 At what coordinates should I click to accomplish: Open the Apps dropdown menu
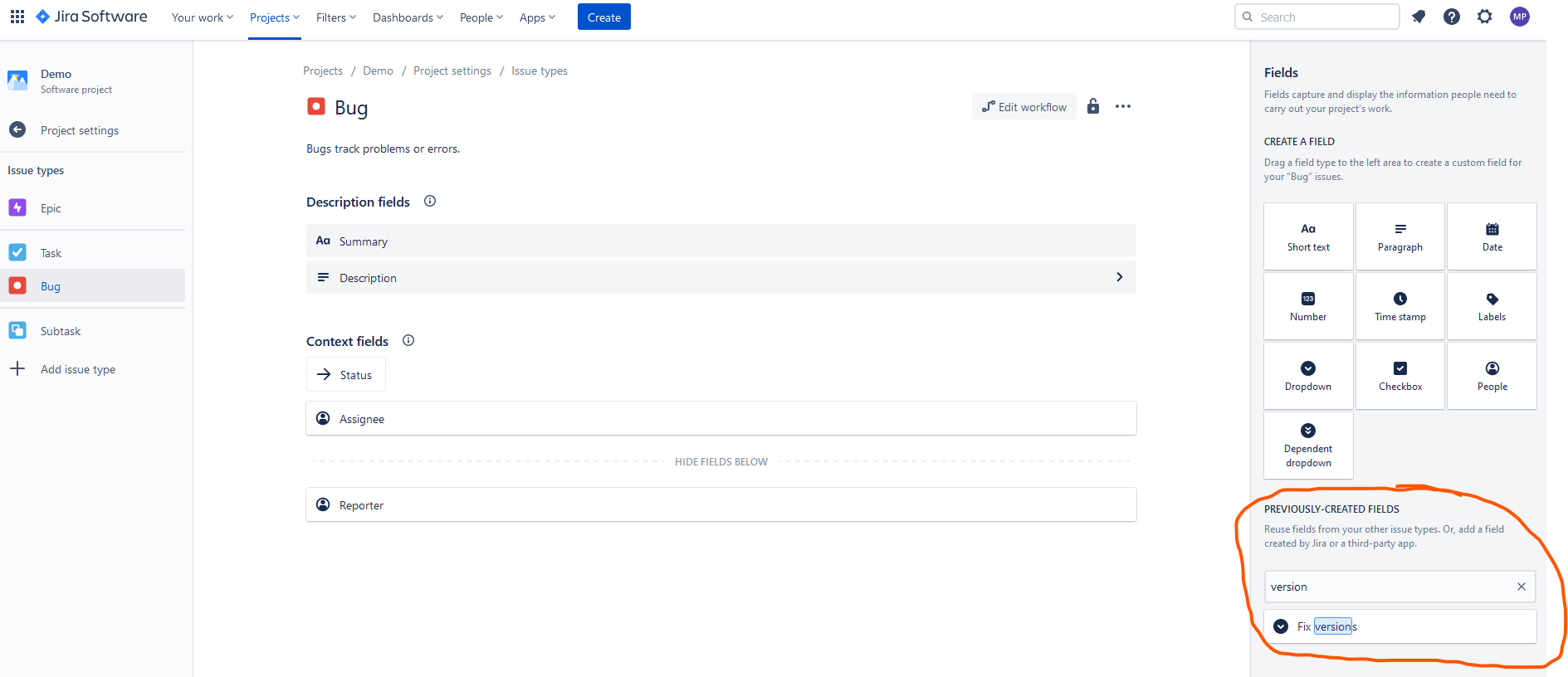click(x=537, y=17)
